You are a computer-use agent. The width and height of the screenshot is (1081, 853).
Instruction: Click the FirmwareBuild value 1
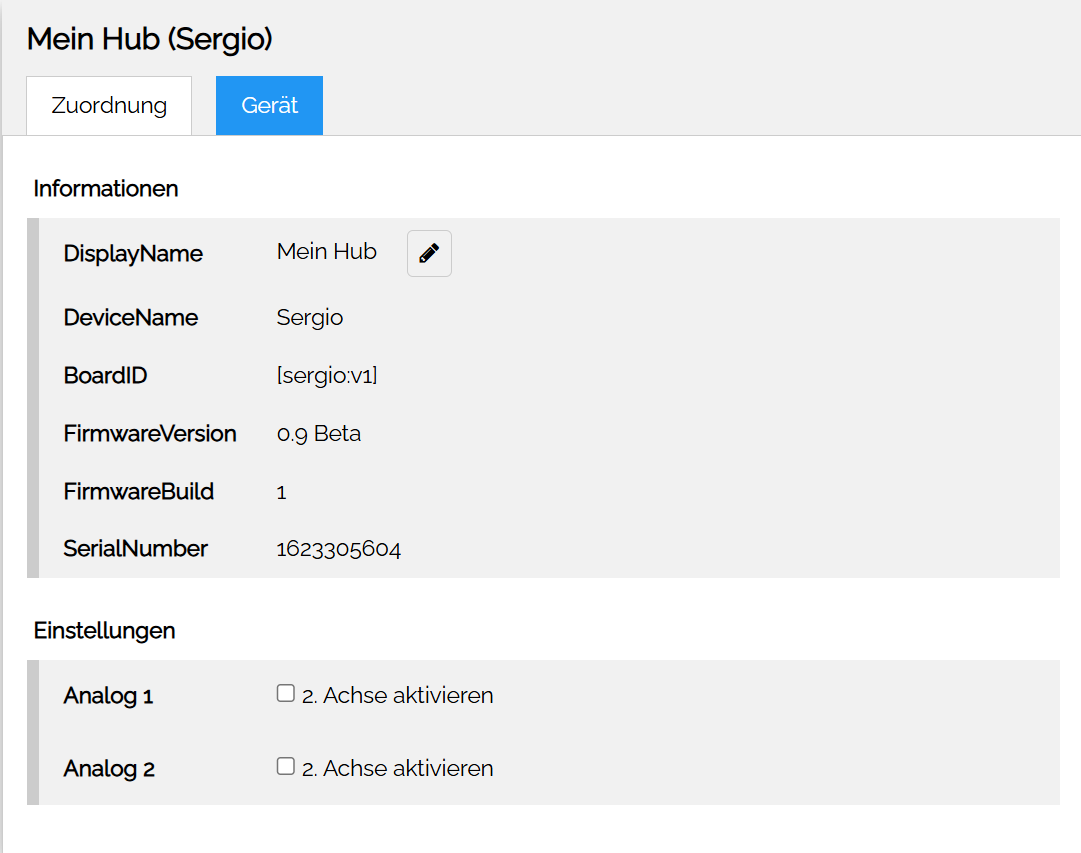point(281,491)
